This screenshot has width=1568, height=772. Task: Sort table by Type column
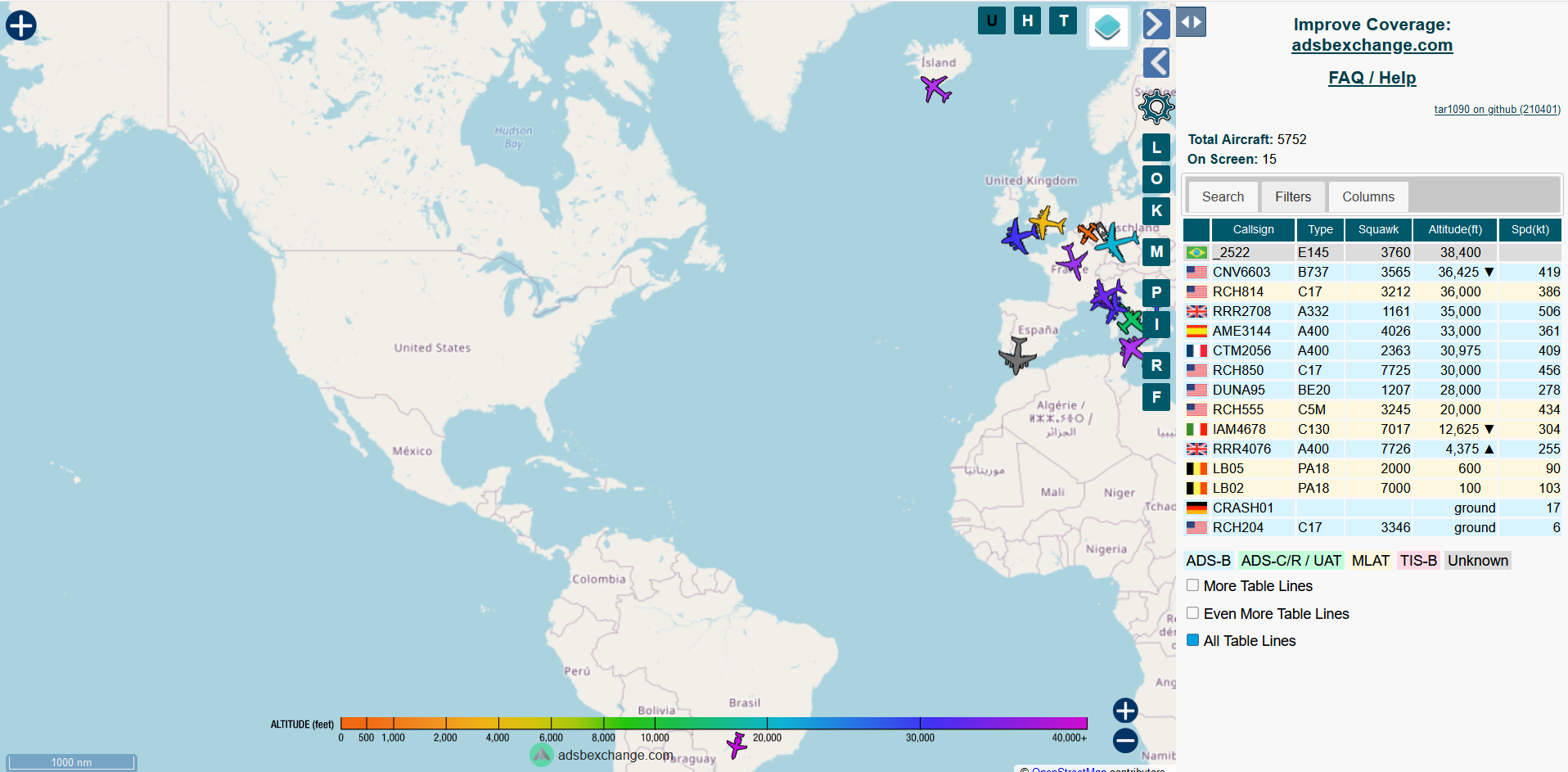1320,229
